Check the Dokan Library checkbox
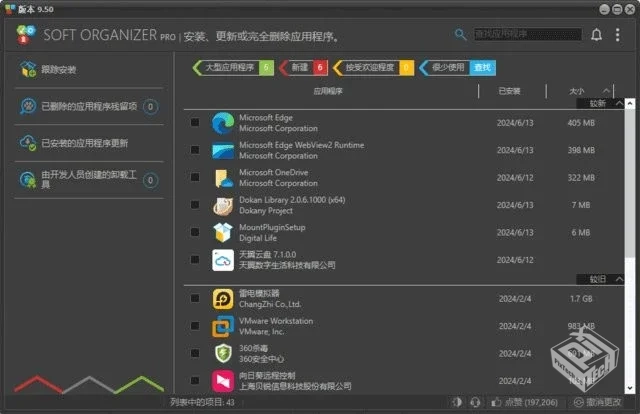 195,205
